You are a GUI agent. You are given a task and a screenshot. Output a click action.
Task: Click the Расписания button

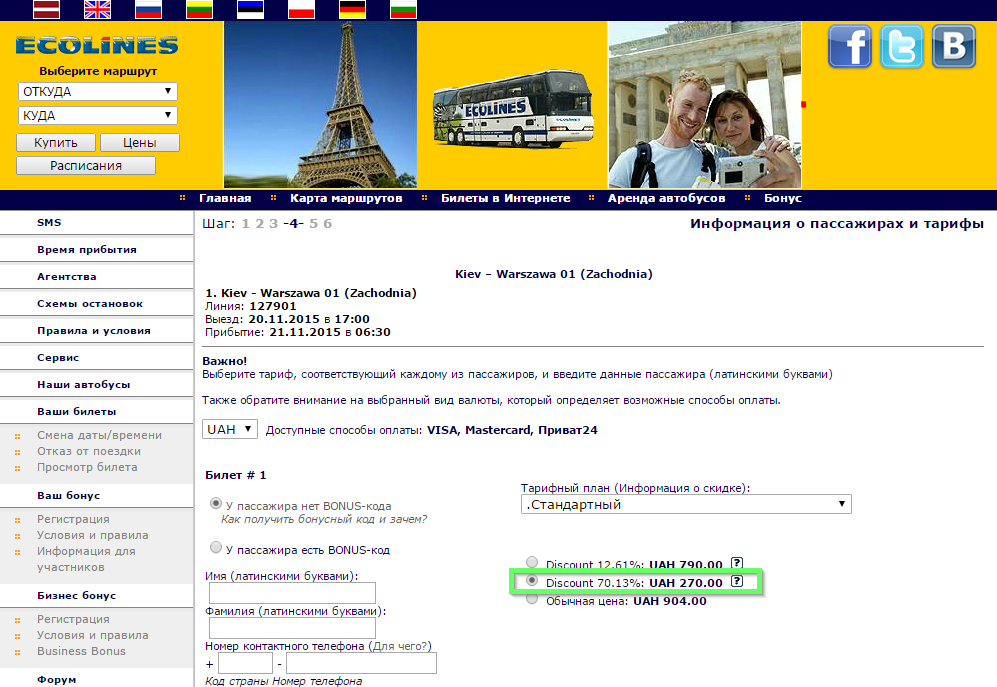[x=86, y=165]
